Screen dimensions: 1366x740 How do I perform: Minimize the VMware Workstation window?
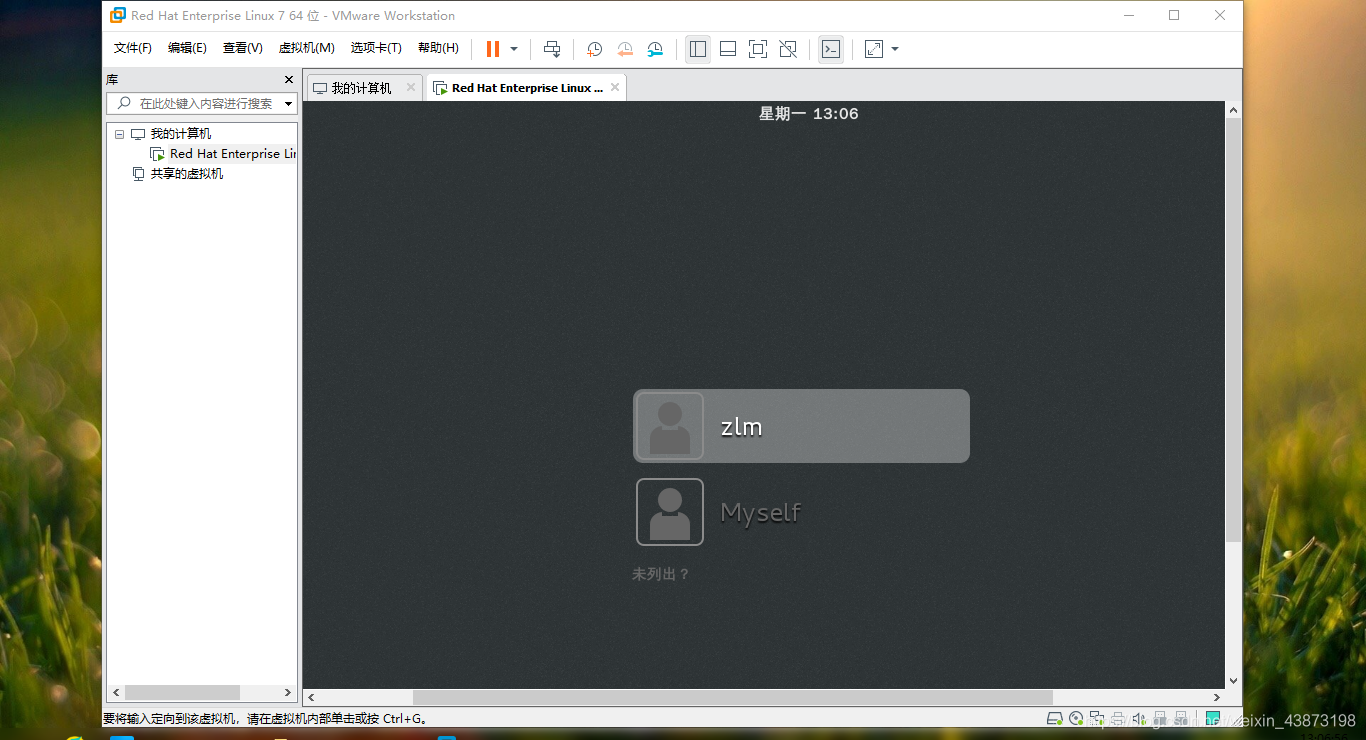coord(1128,15)
